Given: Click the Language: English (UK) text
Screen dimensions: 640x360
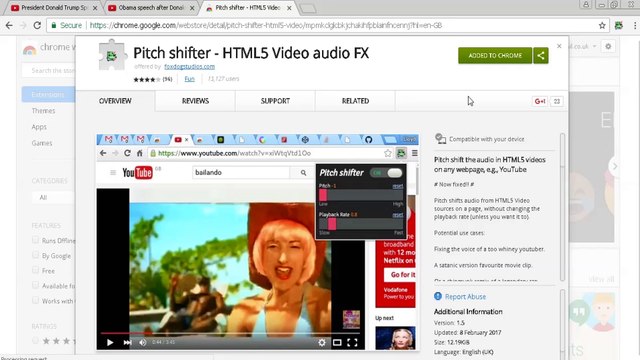Looking at the screenshot, I should pos(464,352).
